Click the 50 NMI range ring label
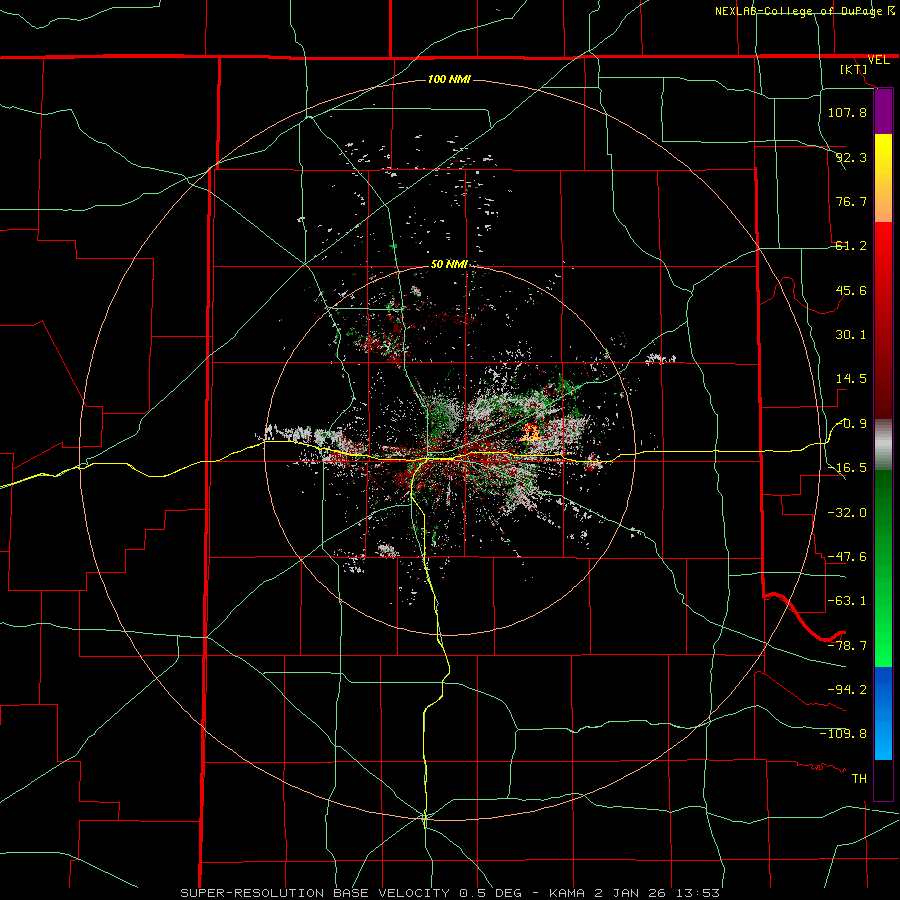 pyautogui.click(x=449, y=264)
